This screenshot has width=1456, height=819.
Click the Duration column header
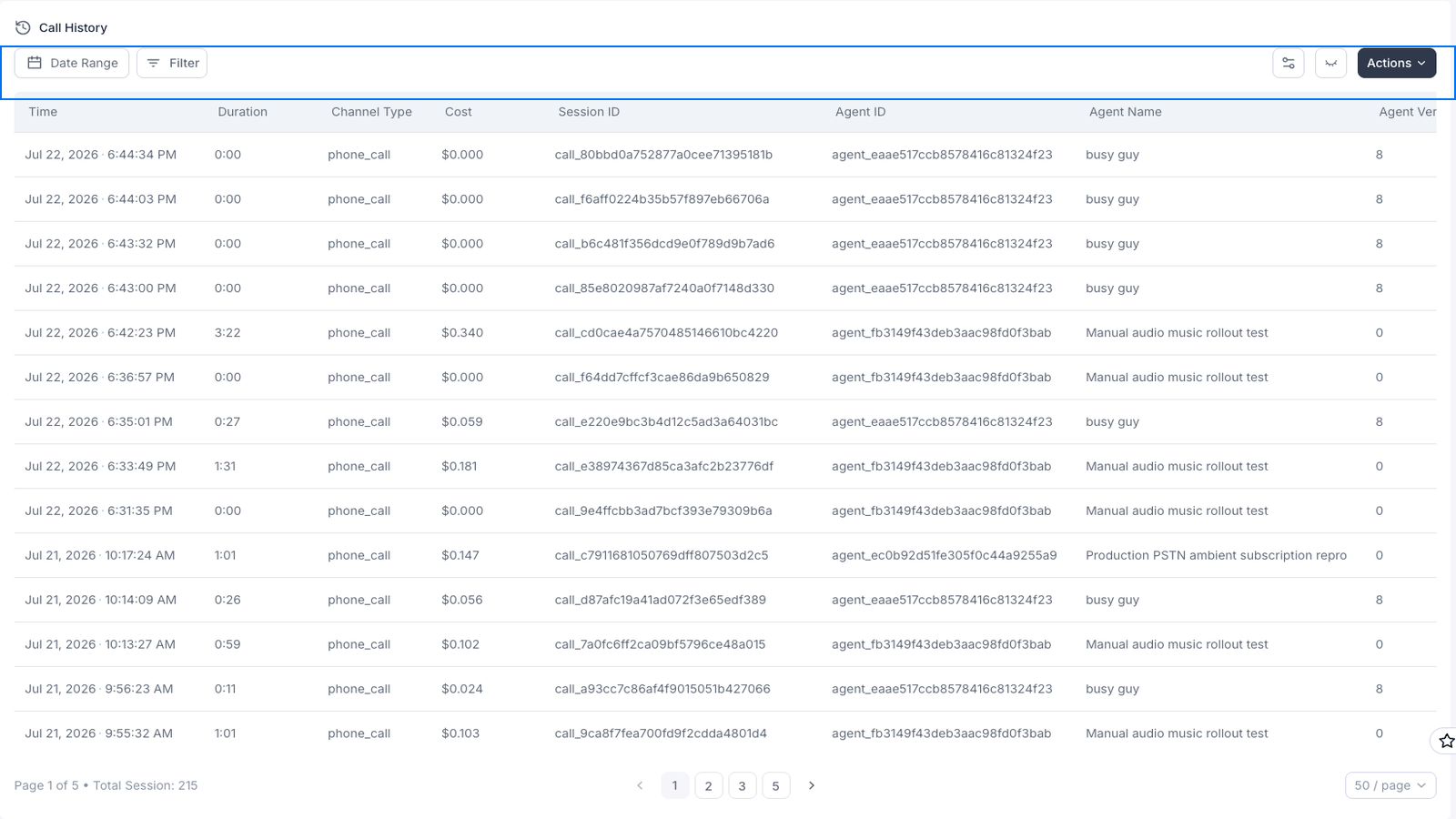click(242, 112)
